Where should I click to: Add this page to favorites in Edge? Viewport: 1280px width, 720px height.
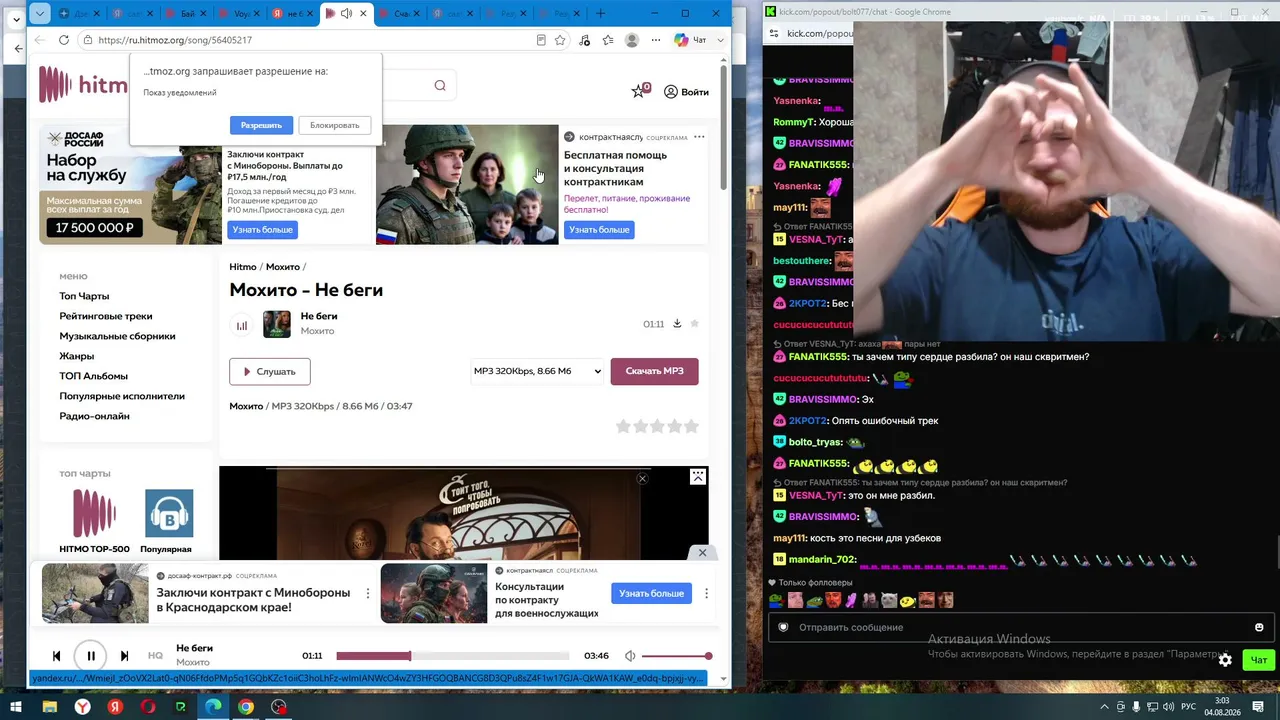(x=560, y=40)
